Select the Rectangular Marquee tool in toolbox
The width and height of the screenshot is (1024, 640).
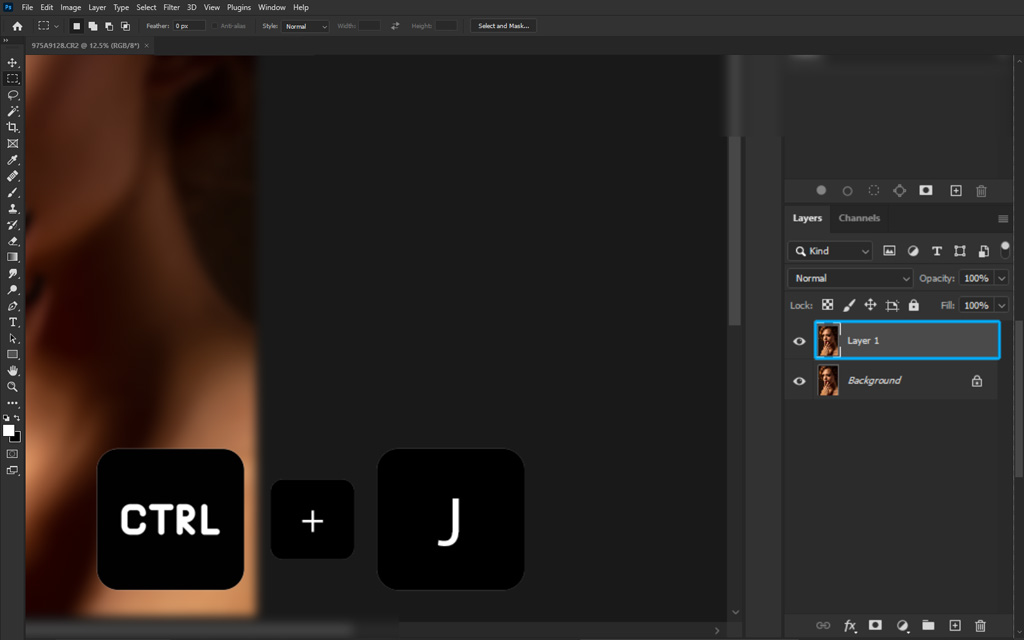tap(12, 79)
